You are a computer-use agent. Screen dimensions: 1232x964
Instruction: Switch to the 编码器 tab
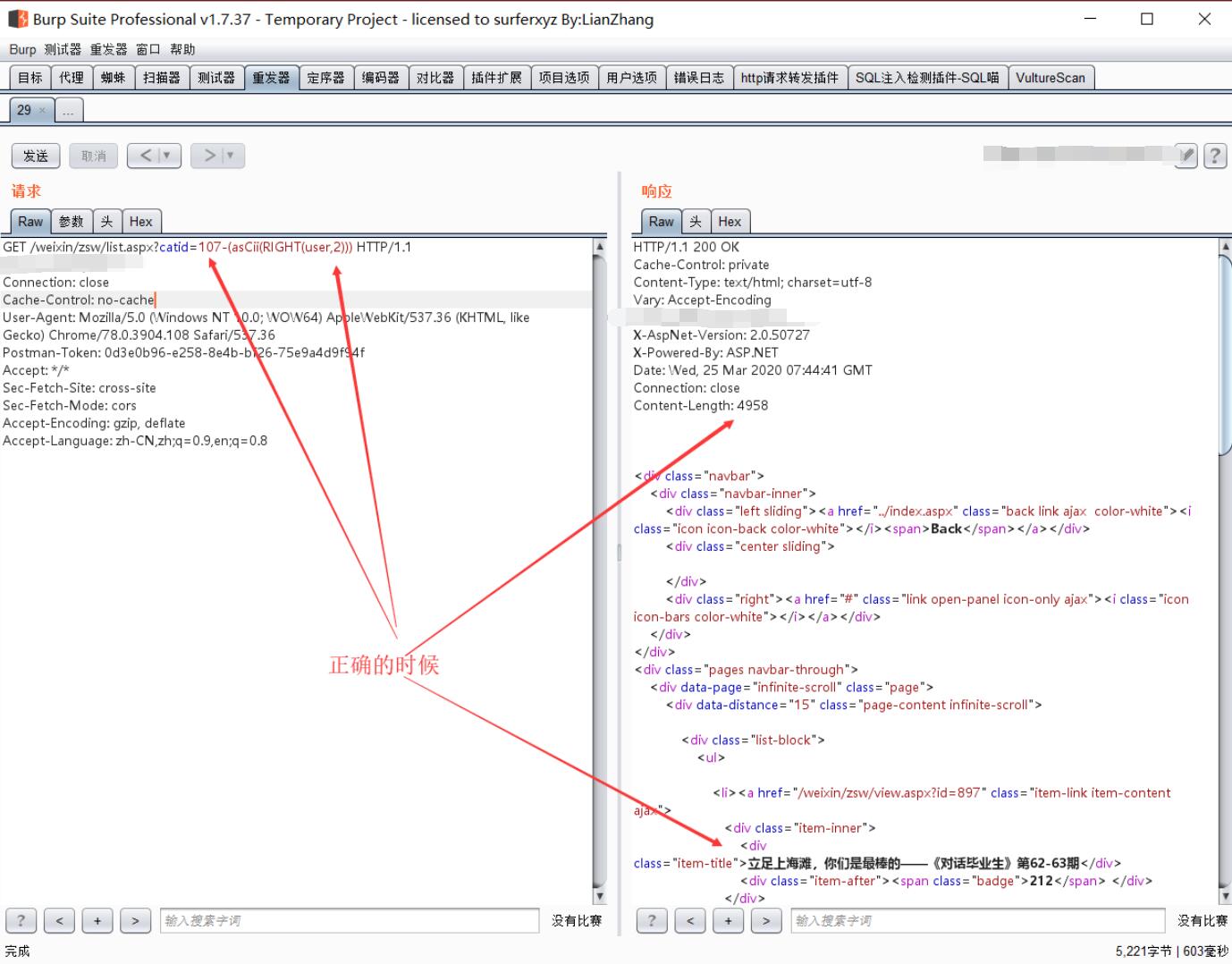point(380,78)
